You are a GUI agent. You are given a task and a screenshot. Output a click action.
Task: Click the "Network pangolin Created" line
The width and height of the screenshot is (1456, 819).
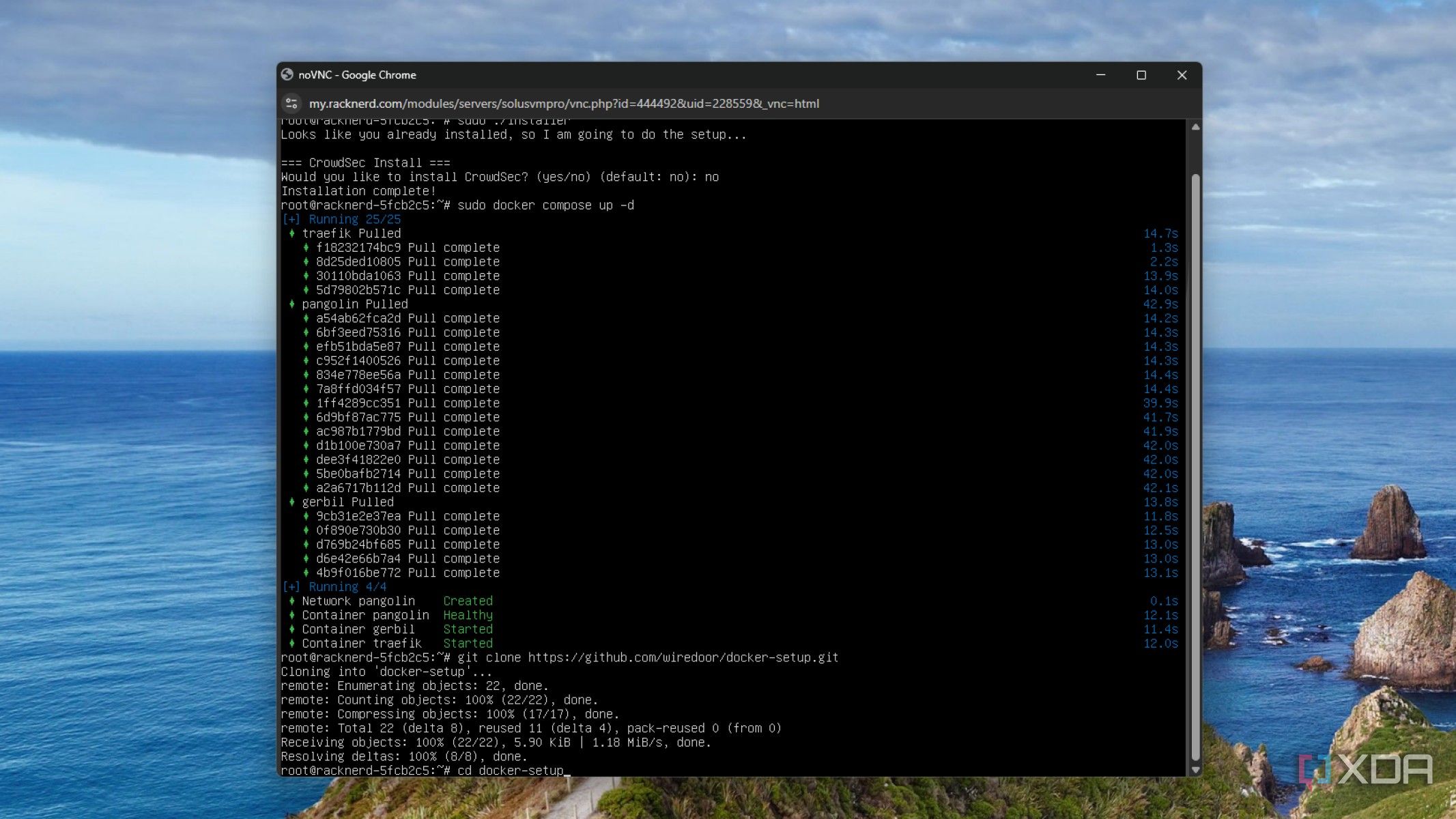pyautogui.click(x=397, y=601)
